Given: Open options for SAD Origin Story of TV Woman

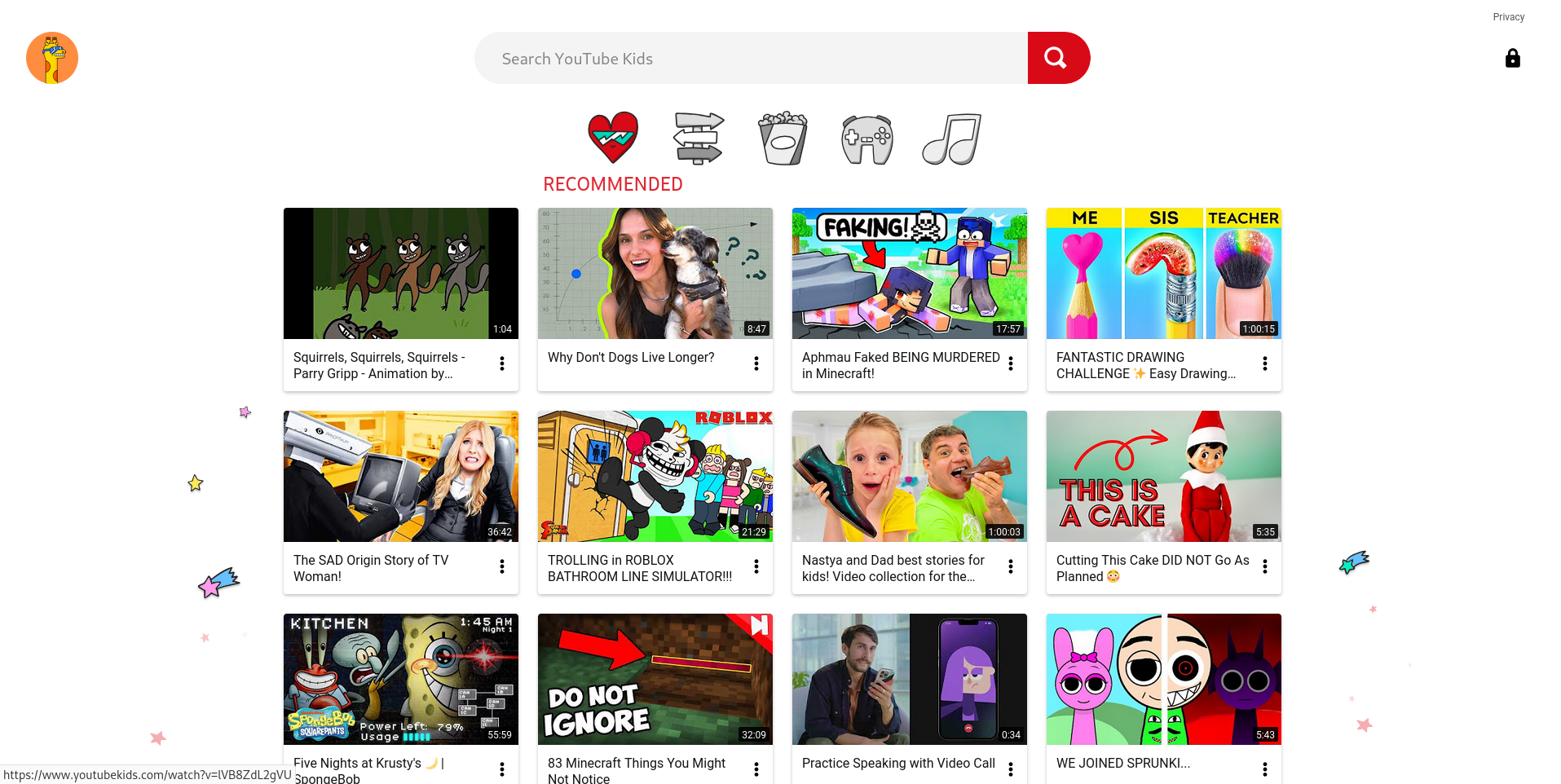Looking at the screenshot, I should pos(502,566).
